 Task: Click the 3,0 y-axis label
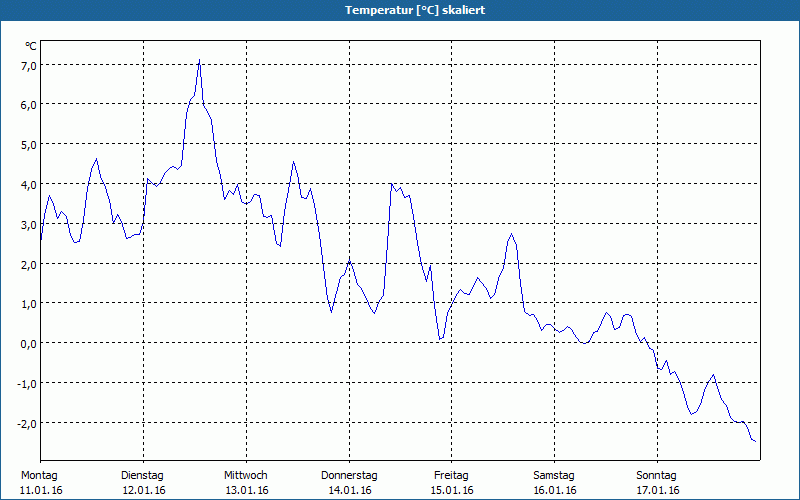pos(28,224)
